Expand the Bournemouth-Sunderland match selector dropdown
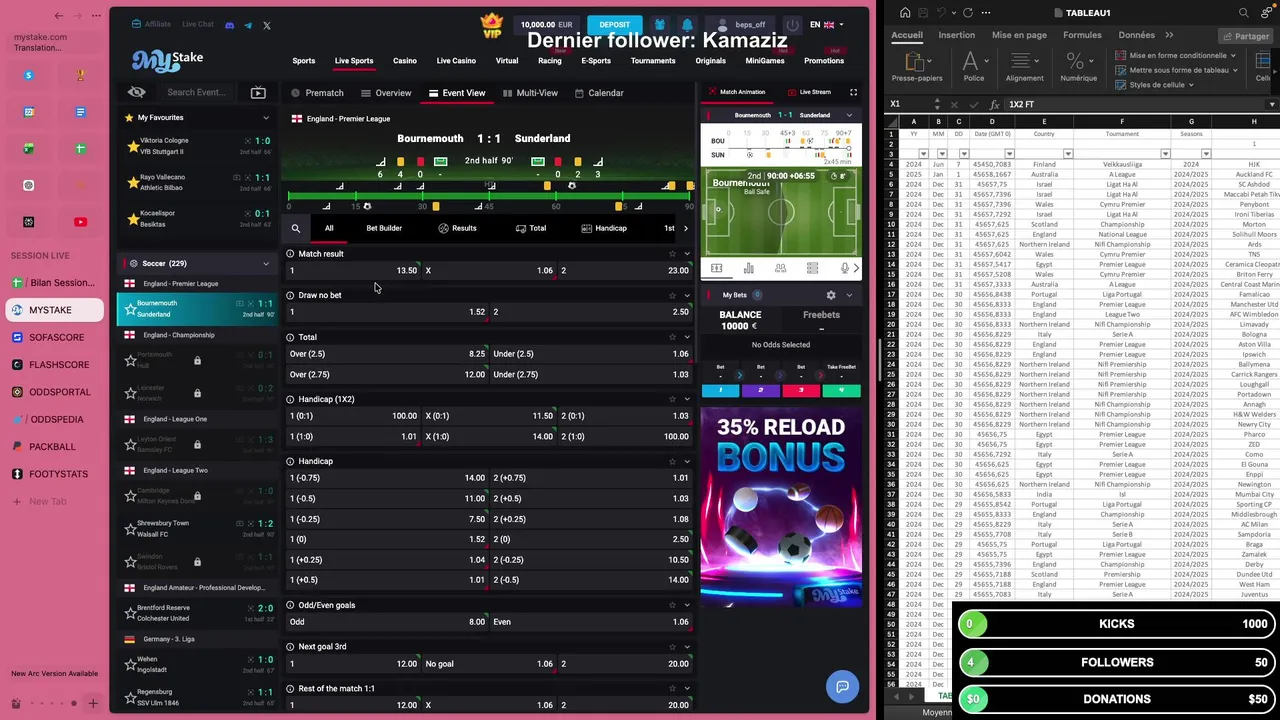The height and width of the screenshot is (720, 1280). pos(849,115)
